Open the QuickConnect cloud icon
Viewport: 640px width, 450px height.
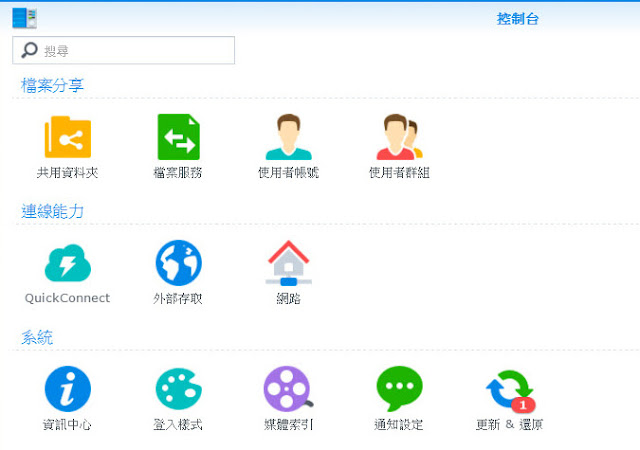[68, 263]
